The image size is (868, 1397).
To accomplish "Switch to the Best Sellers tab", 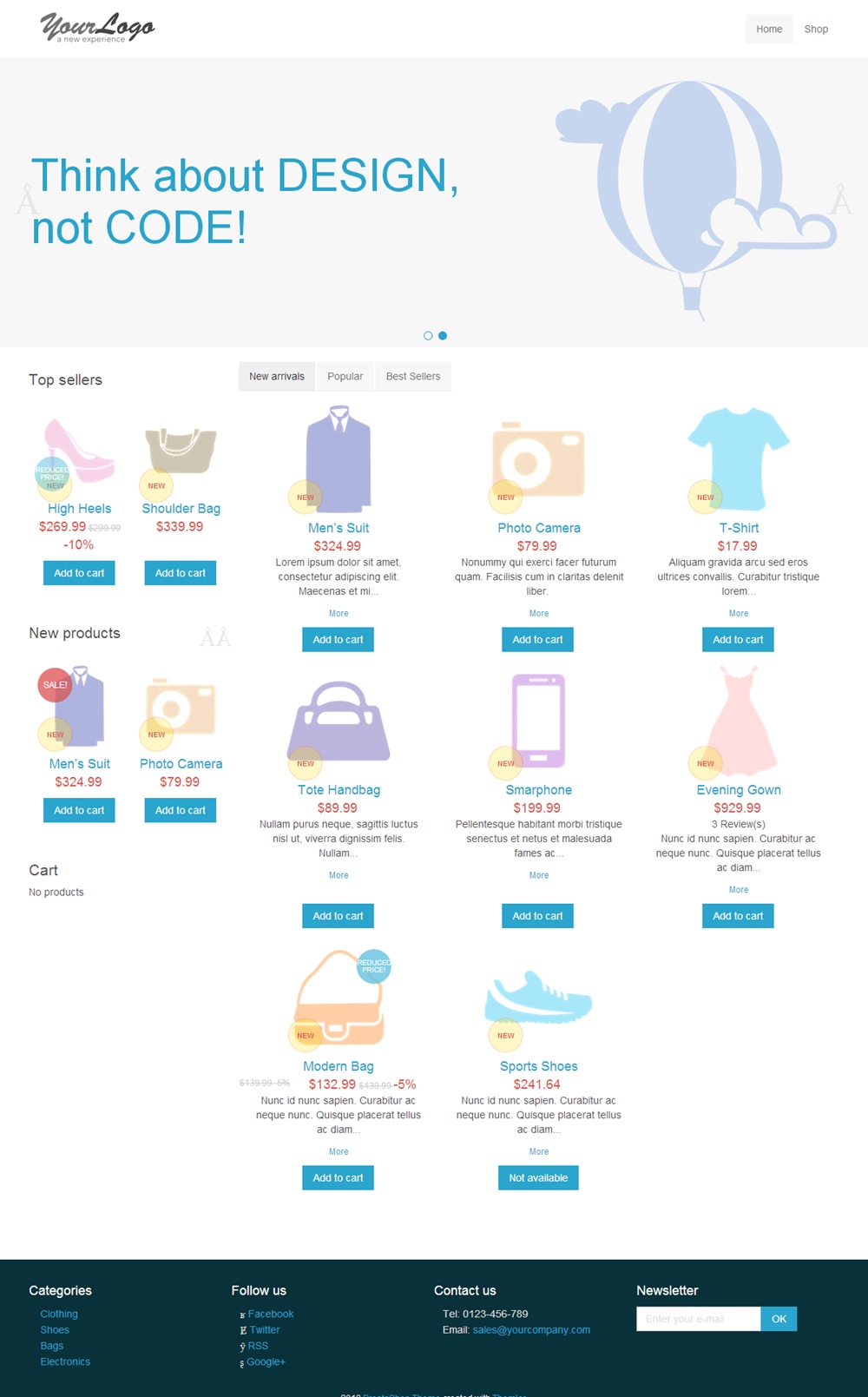I will click(x=413, y=377).
